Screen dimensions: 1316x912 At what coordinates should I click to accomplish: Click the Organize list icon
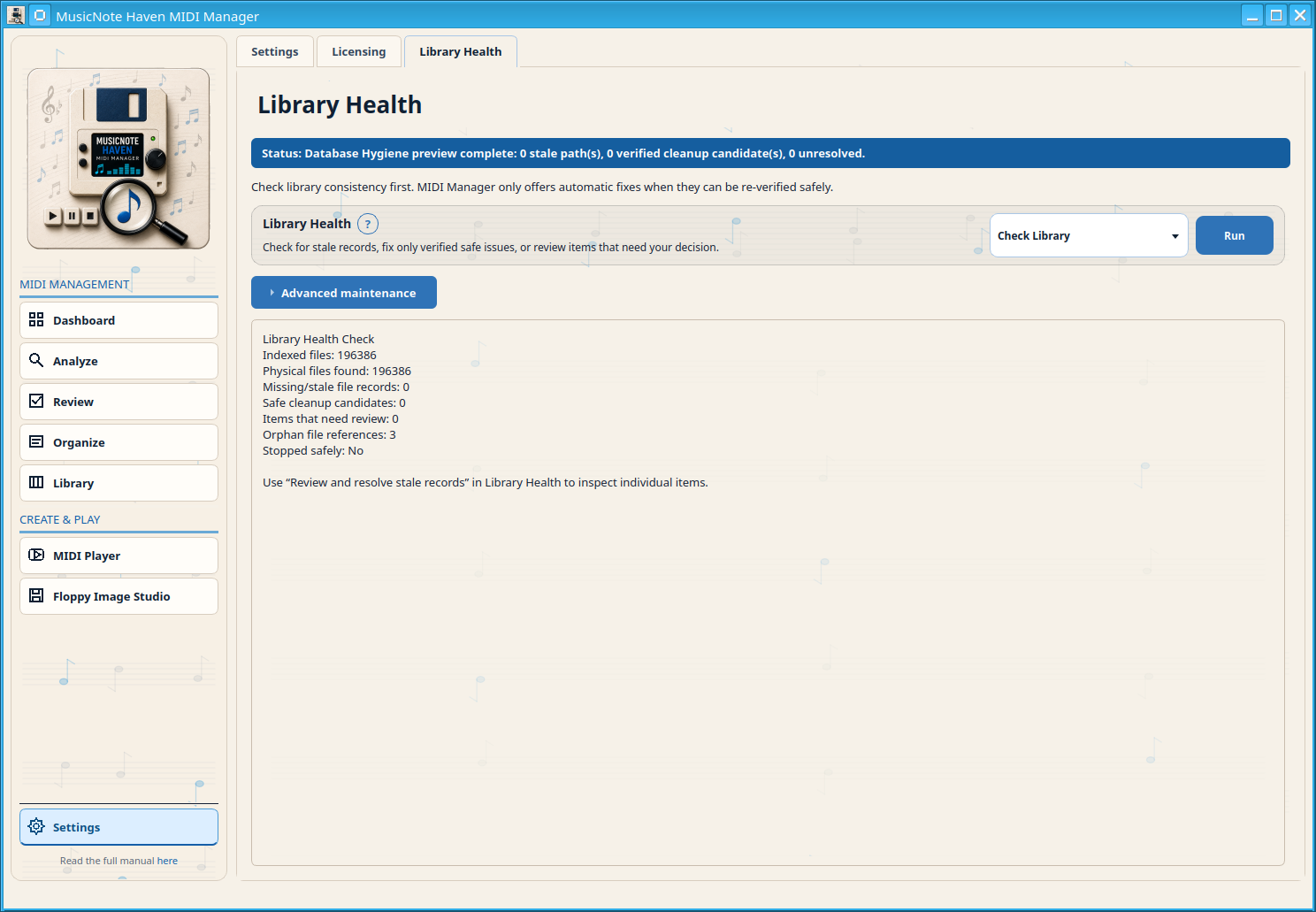pyautogui.click(x=36, y=441)
